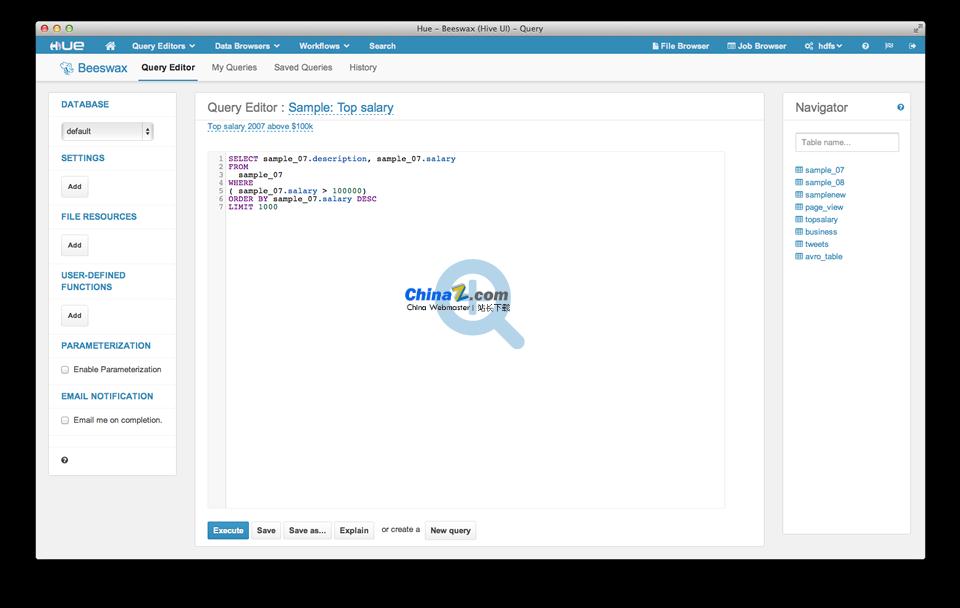960x608 pixels.
Task: Click the table icon beside sample_07
Action: coord(799,170)
